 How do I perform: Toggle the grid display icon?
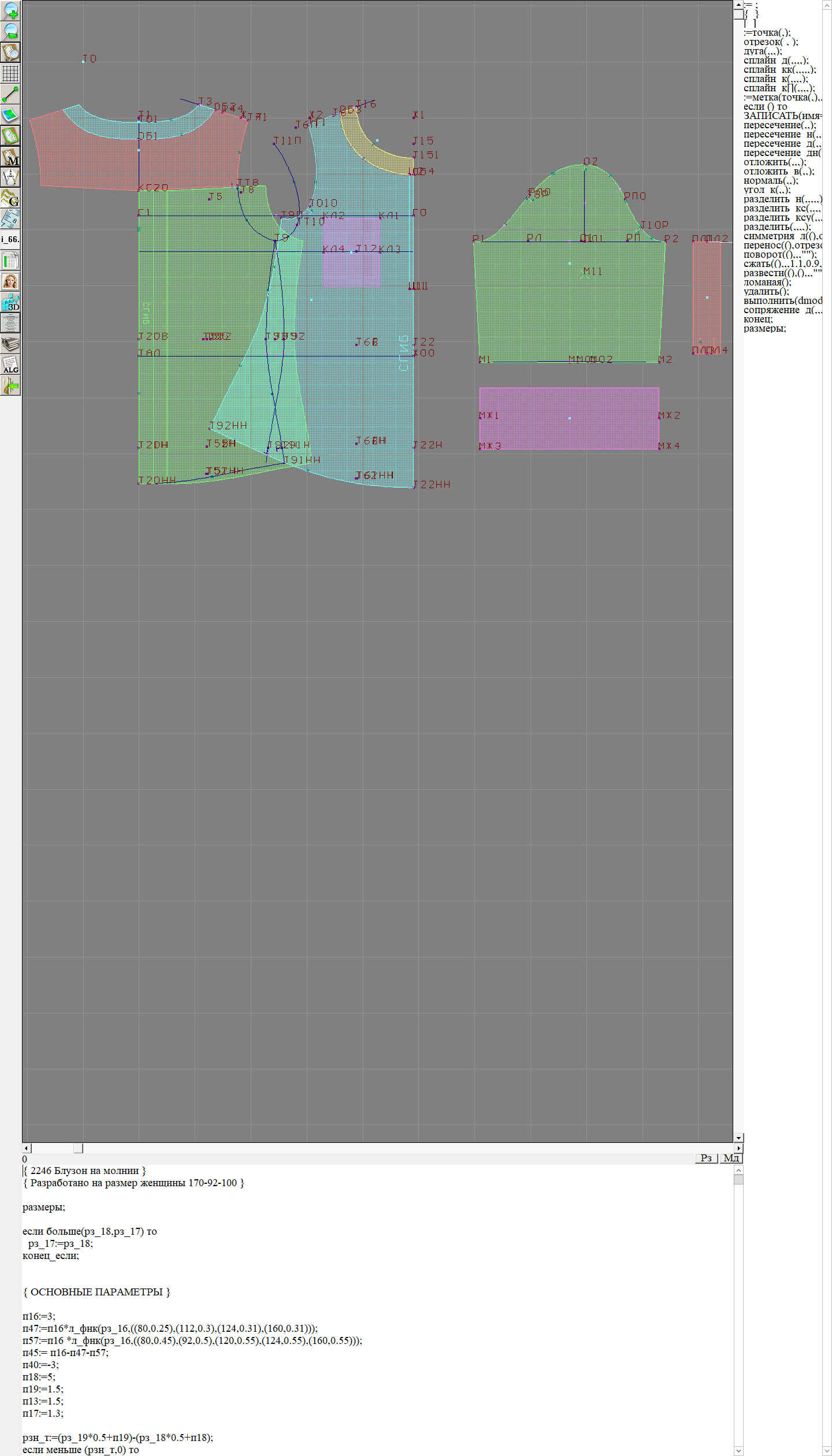pyautogui.click(x=10, y=73)
